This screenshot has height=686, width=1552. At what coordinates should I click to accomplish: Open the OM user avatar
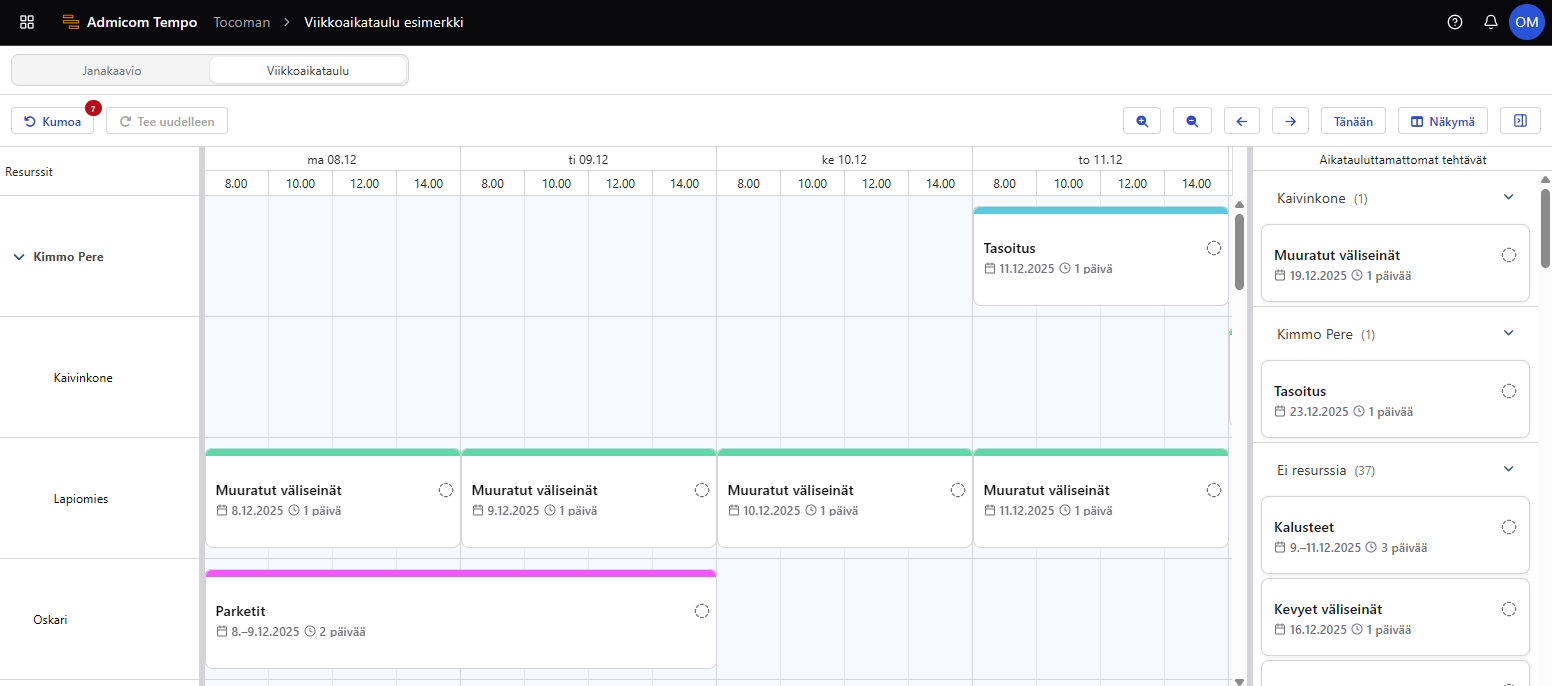click(1526, 22)
